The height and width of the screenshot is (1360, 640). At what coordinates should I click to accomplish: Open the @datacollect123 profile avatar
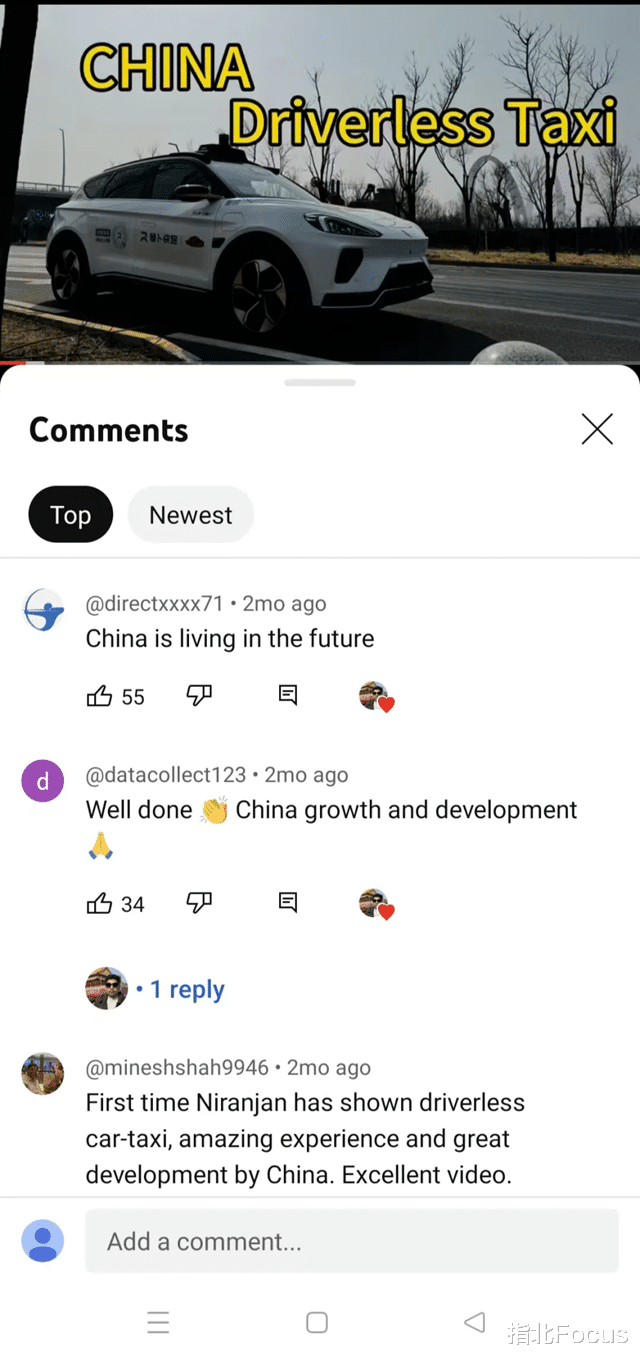tap(43, 781)
